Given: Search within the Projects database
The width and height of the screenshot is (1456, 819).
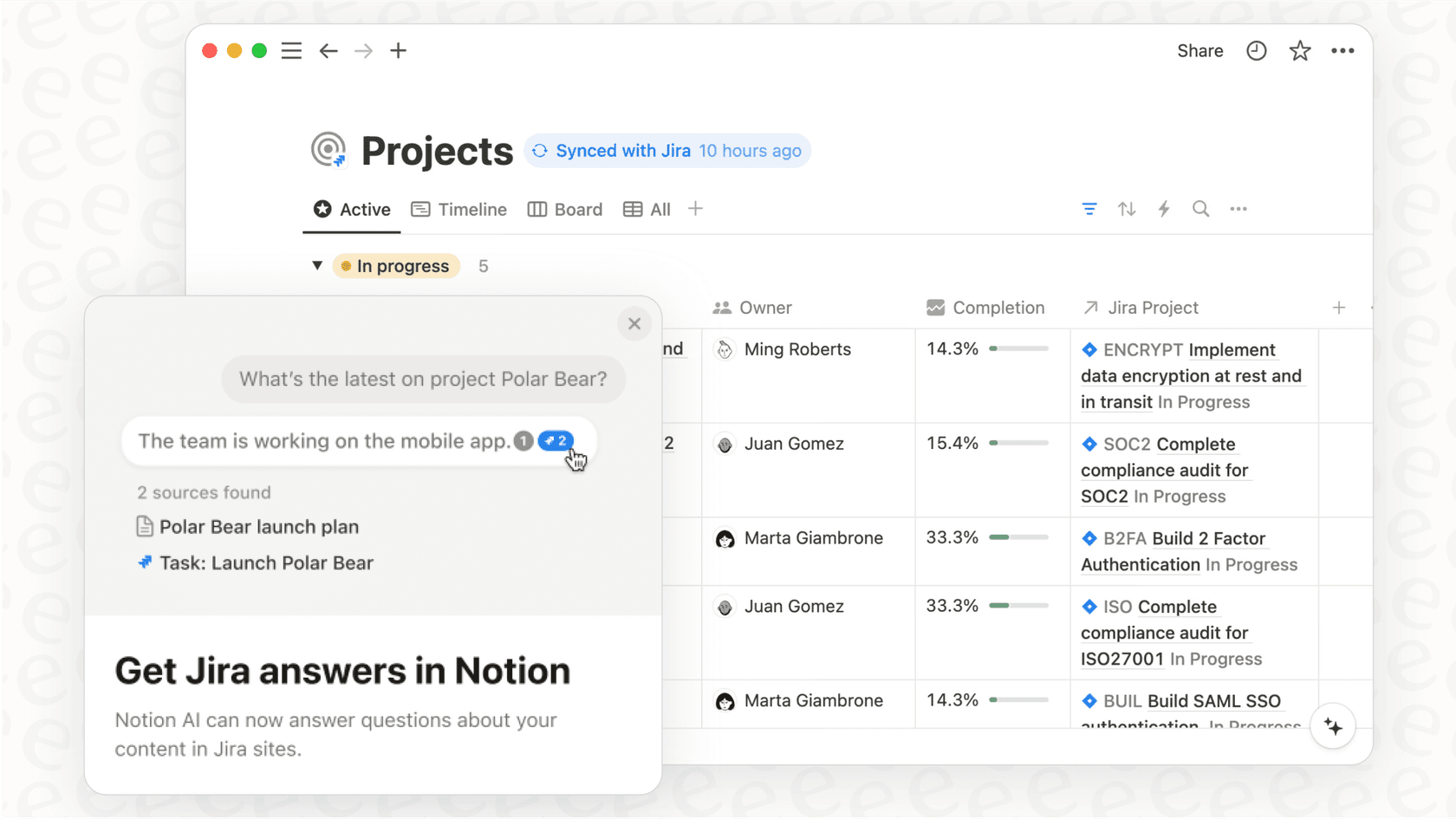Looking at the screenshot, I should (1201, 209).
